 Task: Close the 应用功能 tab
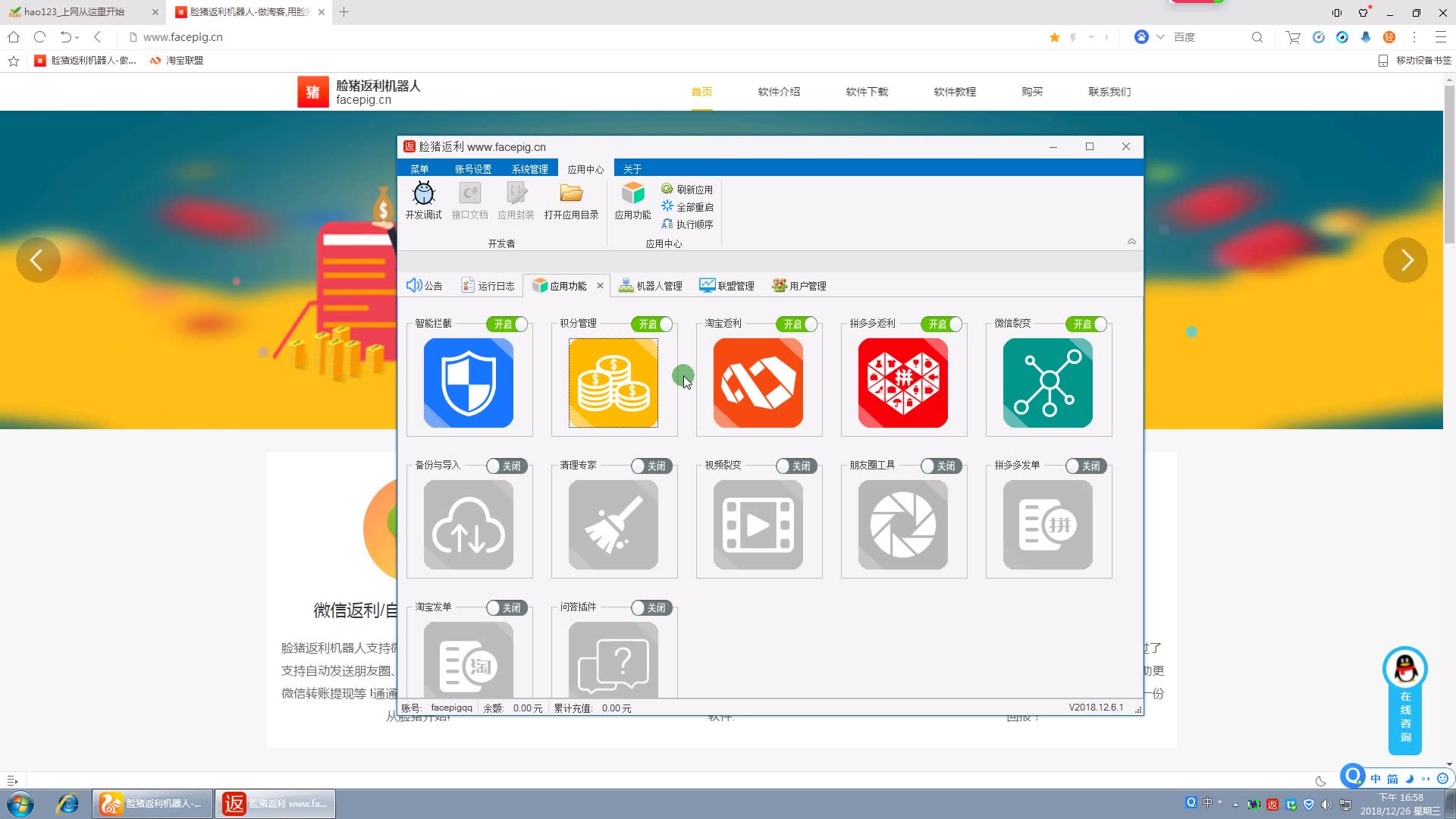(x=600, y=285)
